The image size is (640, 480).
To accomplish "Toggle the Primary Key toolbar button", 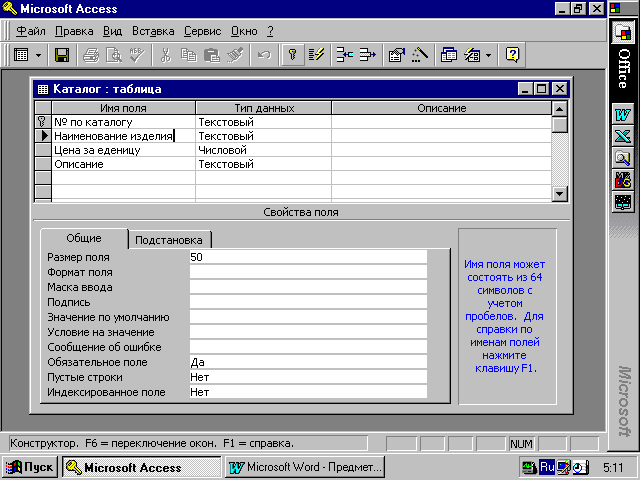I will click(293, 55).
